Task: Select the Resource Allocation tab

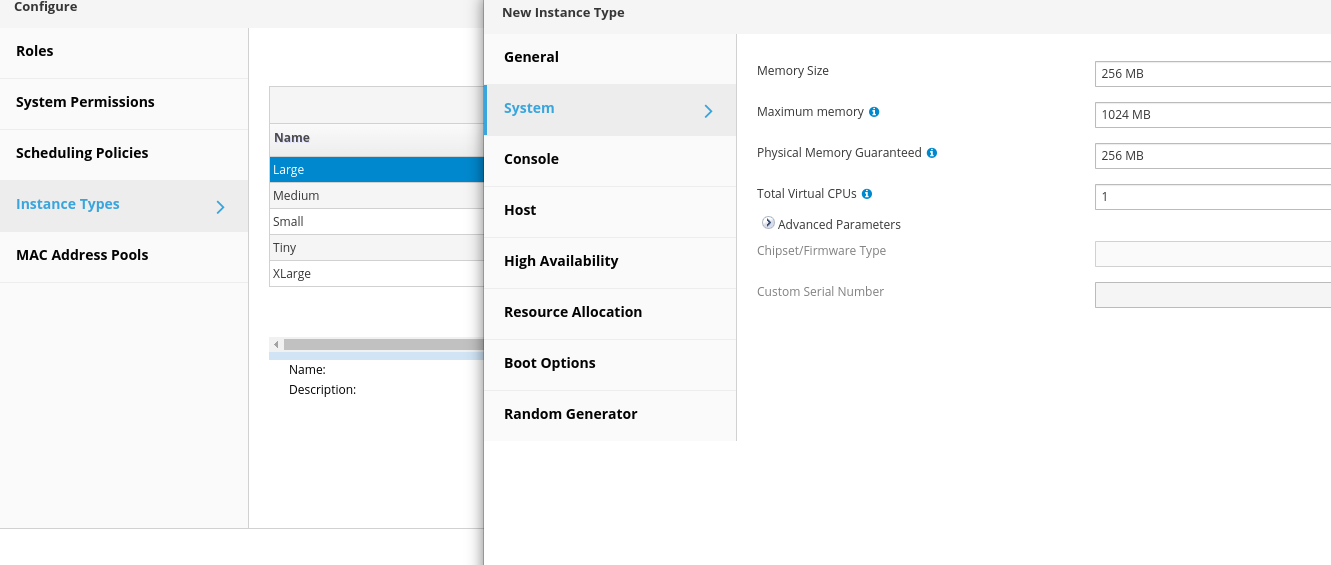Action: click(573, 312)
